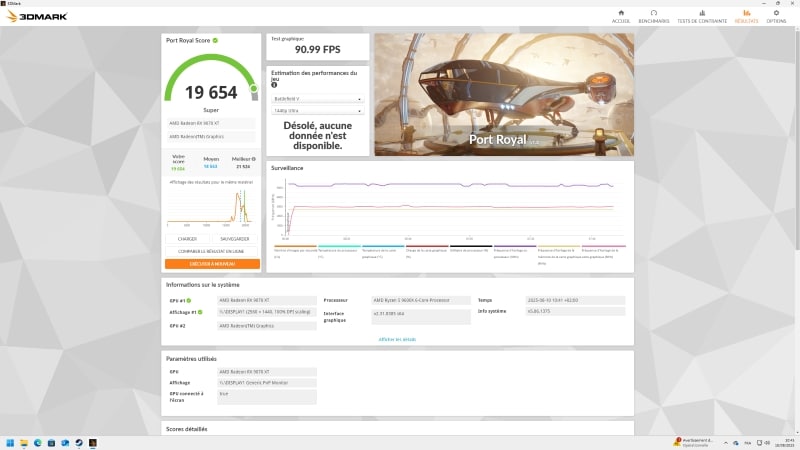Open the 1440p Ultra resolution dropdown
800x450 pixels.
click(317, 111)
